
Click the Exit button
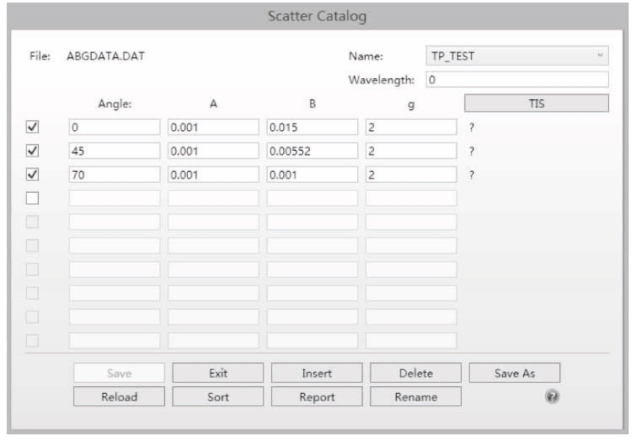click(217, 373)
